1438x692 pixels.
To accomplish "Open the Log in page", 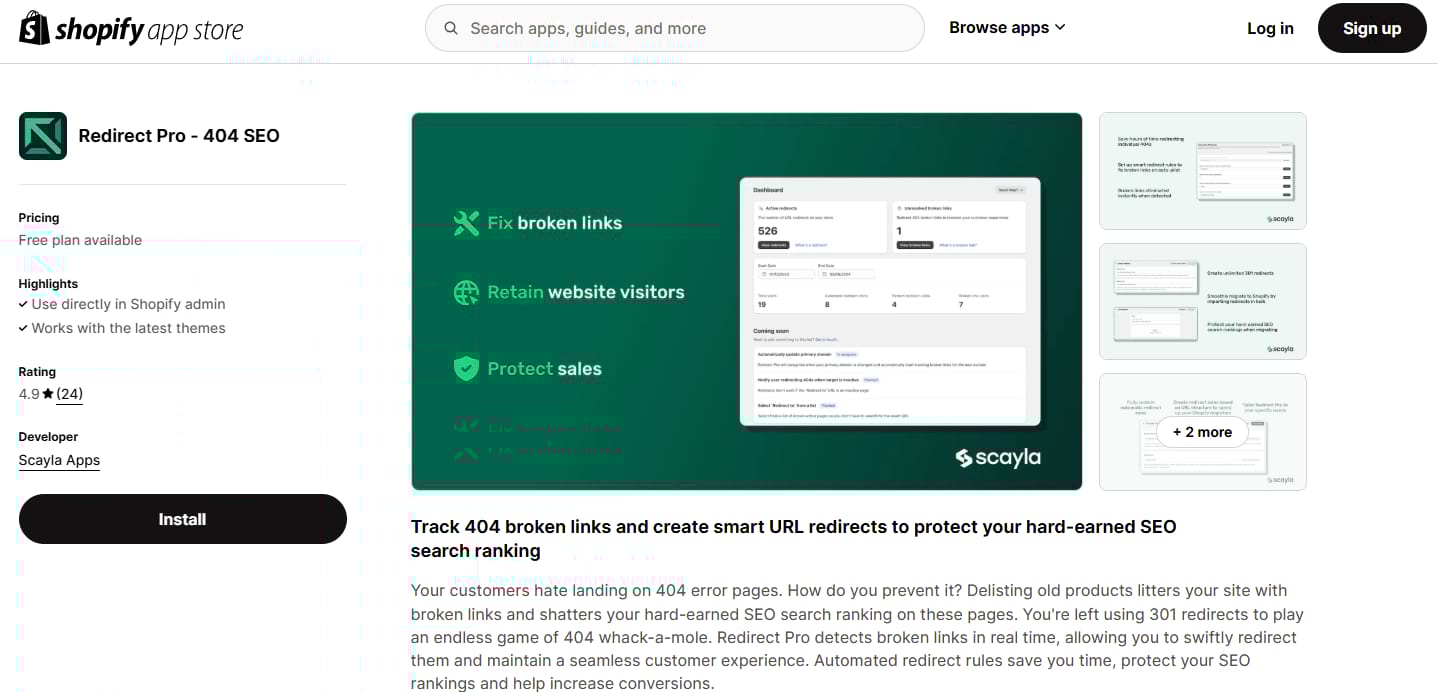I will pyautogui.click(x=1269, y=28).
